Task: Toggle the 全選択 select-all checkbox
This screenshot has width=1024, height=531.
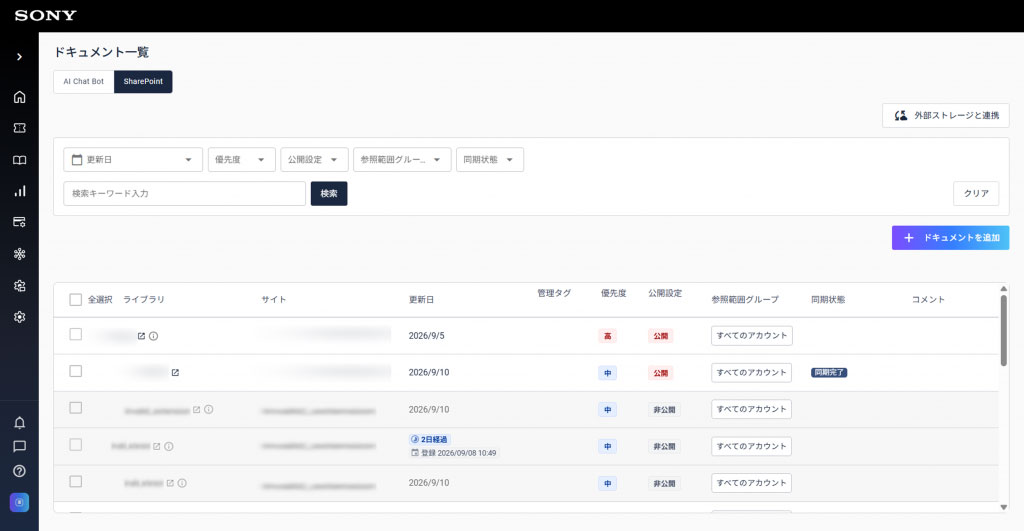Action: [76, 300]
